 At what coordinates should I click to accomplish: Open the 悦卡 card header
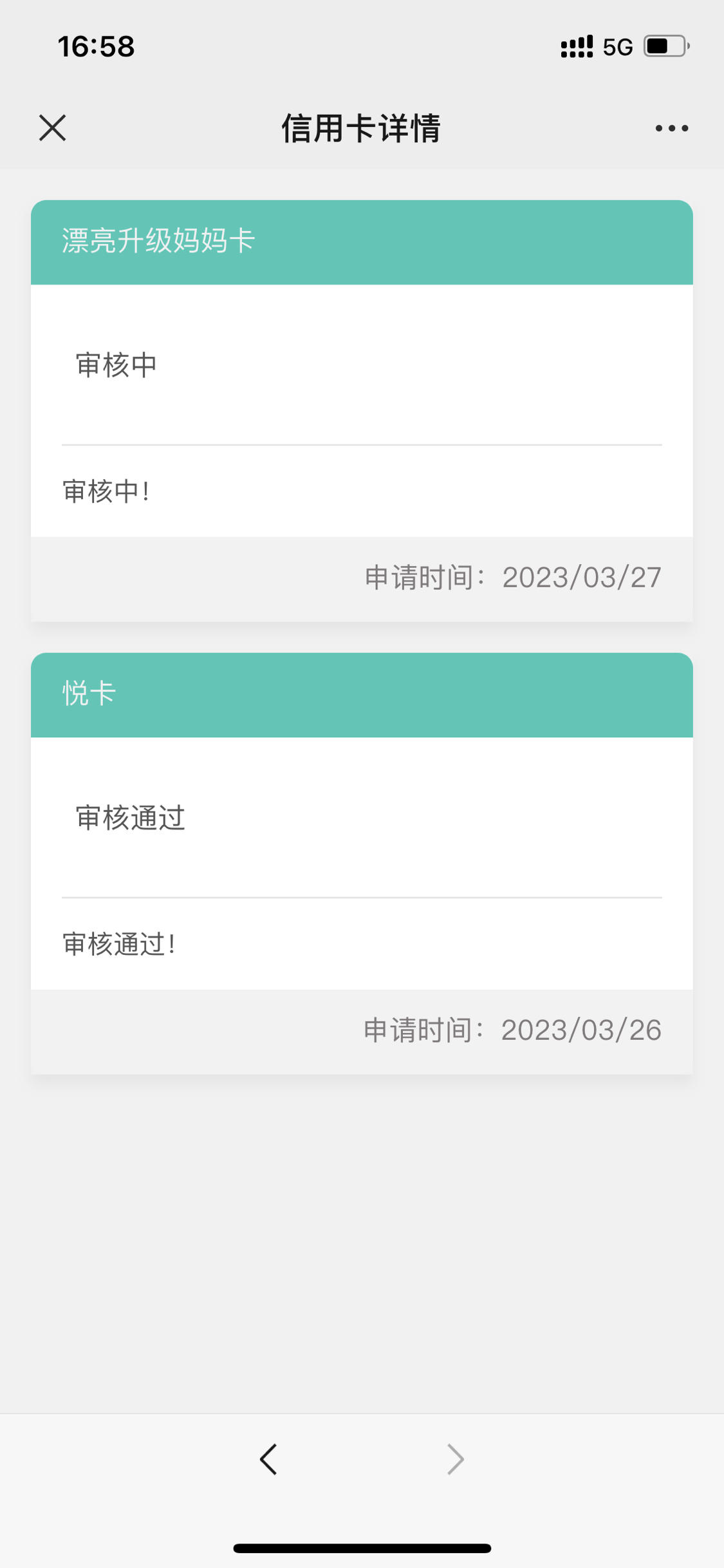(362, 695)
